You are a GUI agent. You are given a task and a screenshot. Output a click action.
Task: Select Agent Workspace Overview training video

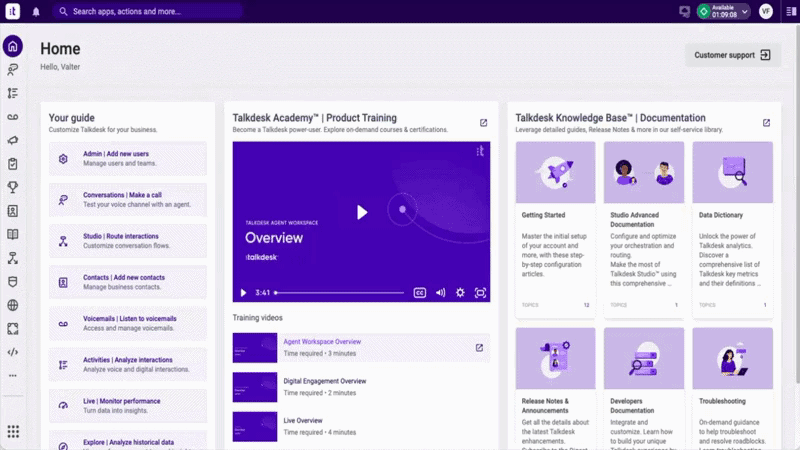[361, 348]
